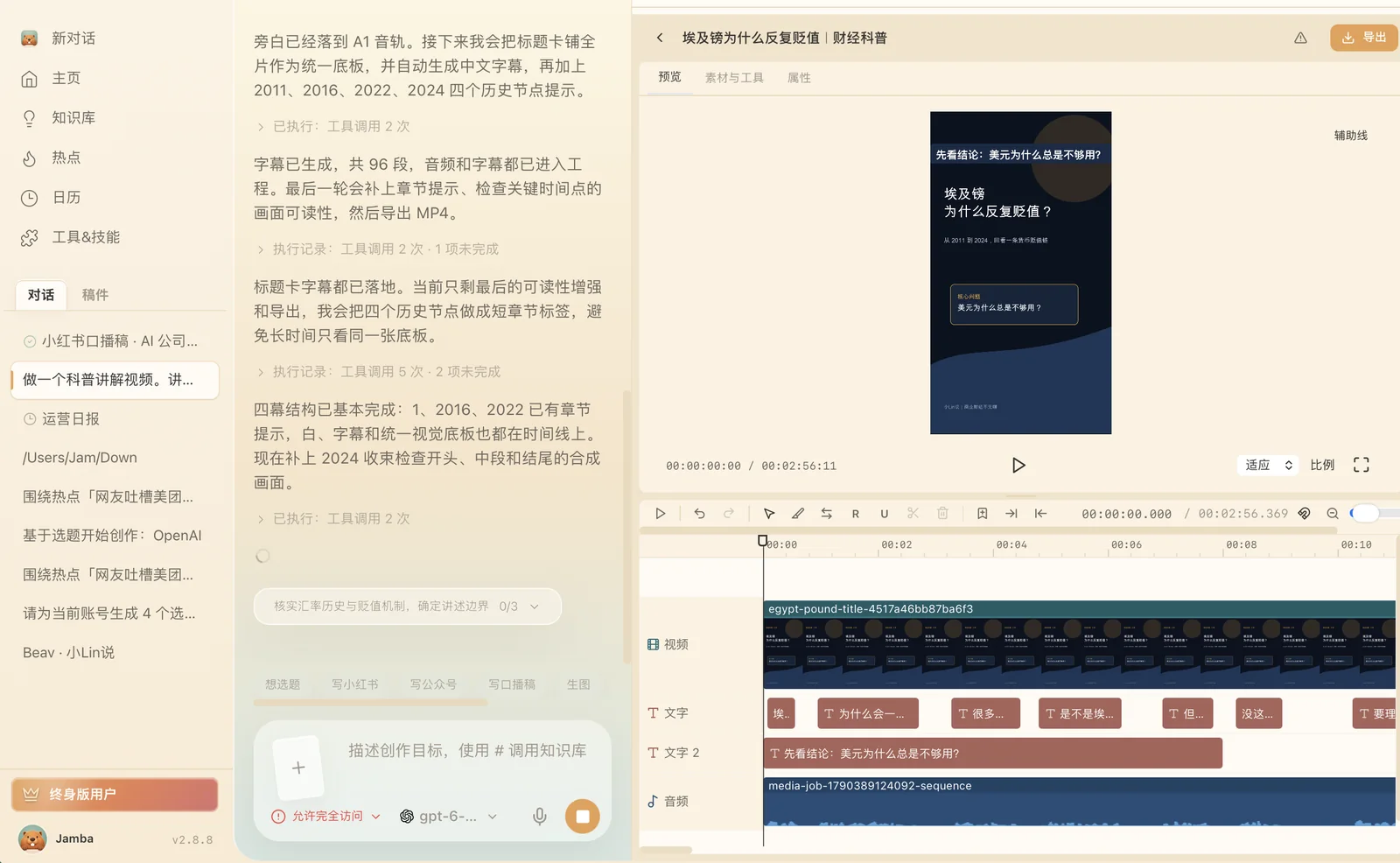Select the pen draw tool in timeline toolbar

point(798,514)
